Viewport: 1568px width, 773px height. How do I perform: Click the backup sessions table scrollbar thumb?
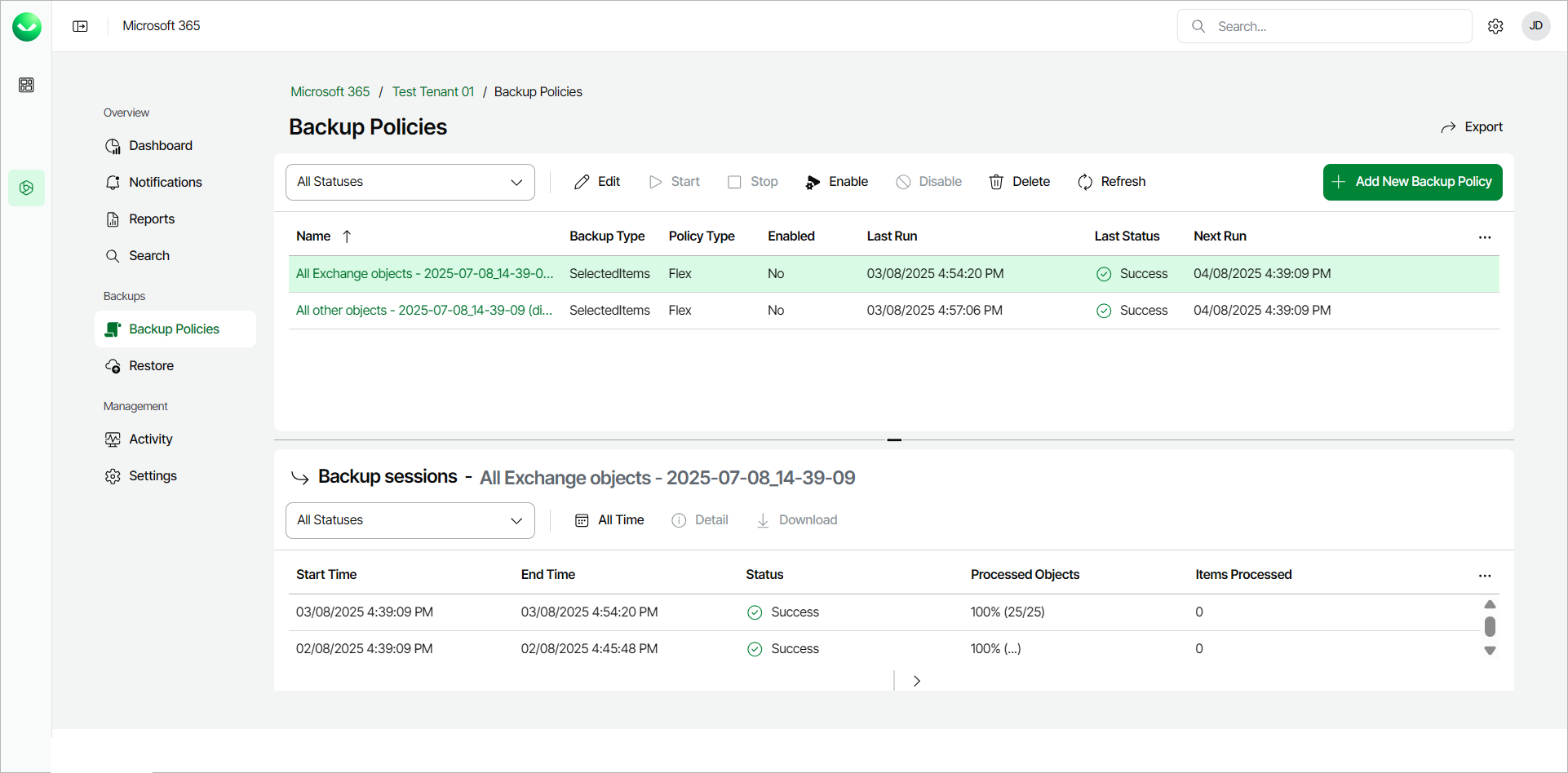[1490, 626]
